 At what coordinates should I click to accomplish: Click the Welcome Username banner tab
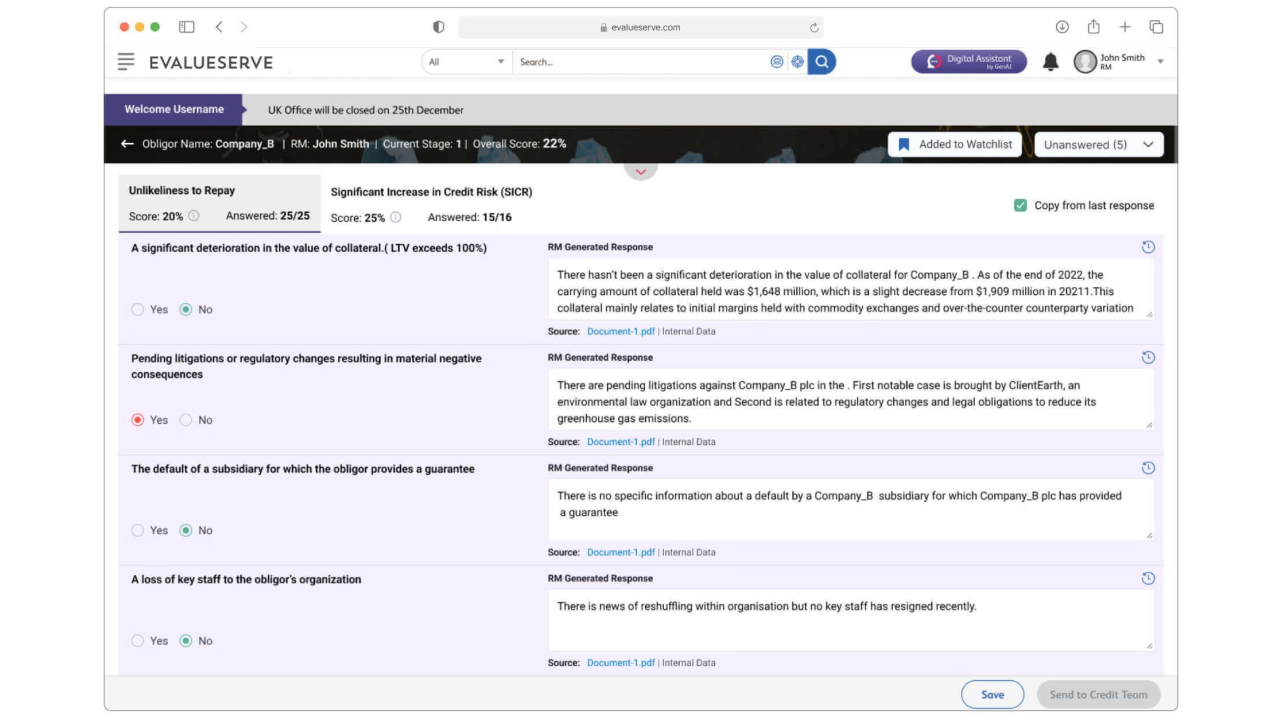174,110
